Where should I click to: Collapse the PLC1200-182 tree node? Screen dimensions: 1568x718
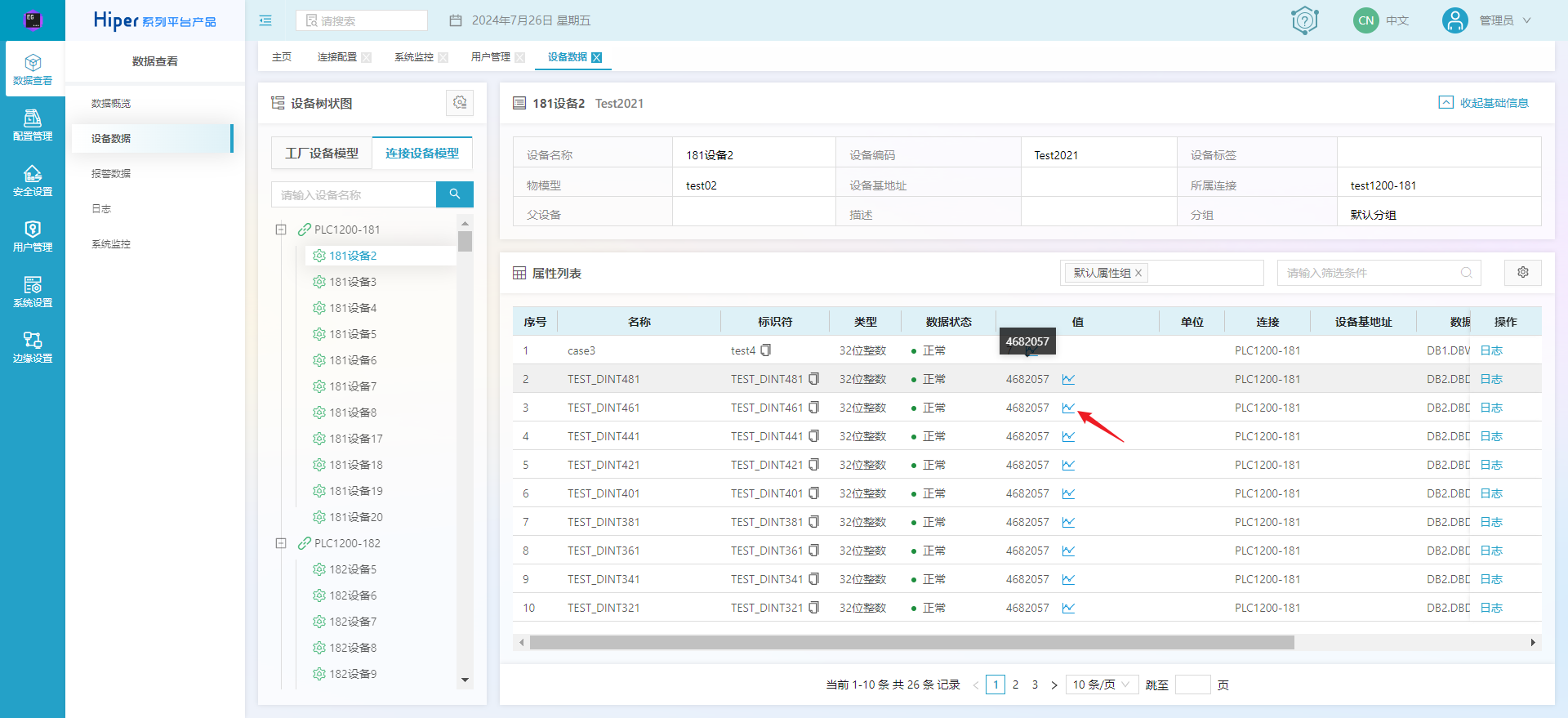pyautogui.click(x=281, y=543)
